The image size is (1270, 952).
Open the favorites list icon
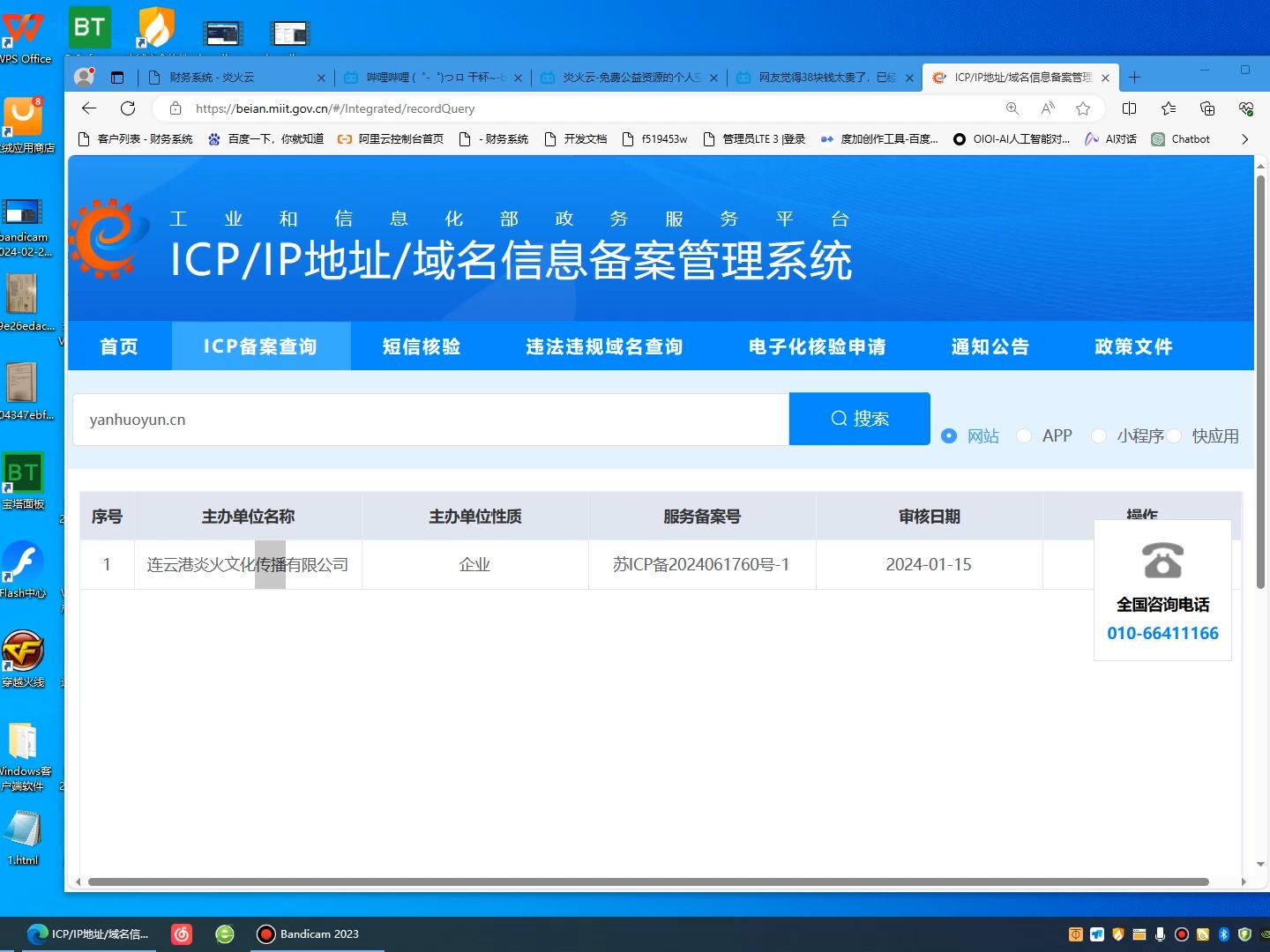click(1169, 108)
